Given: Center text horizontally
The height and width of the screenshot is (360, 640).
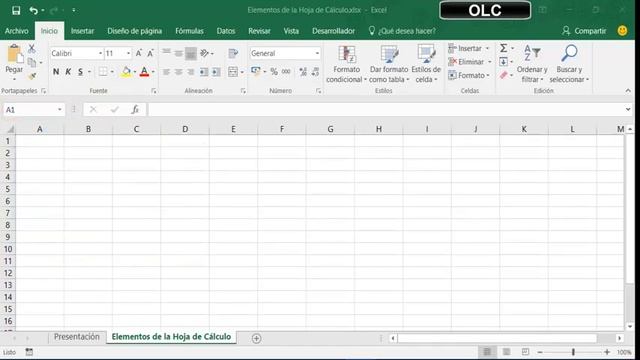Looking at the screenshot, I should pos(178,72).
